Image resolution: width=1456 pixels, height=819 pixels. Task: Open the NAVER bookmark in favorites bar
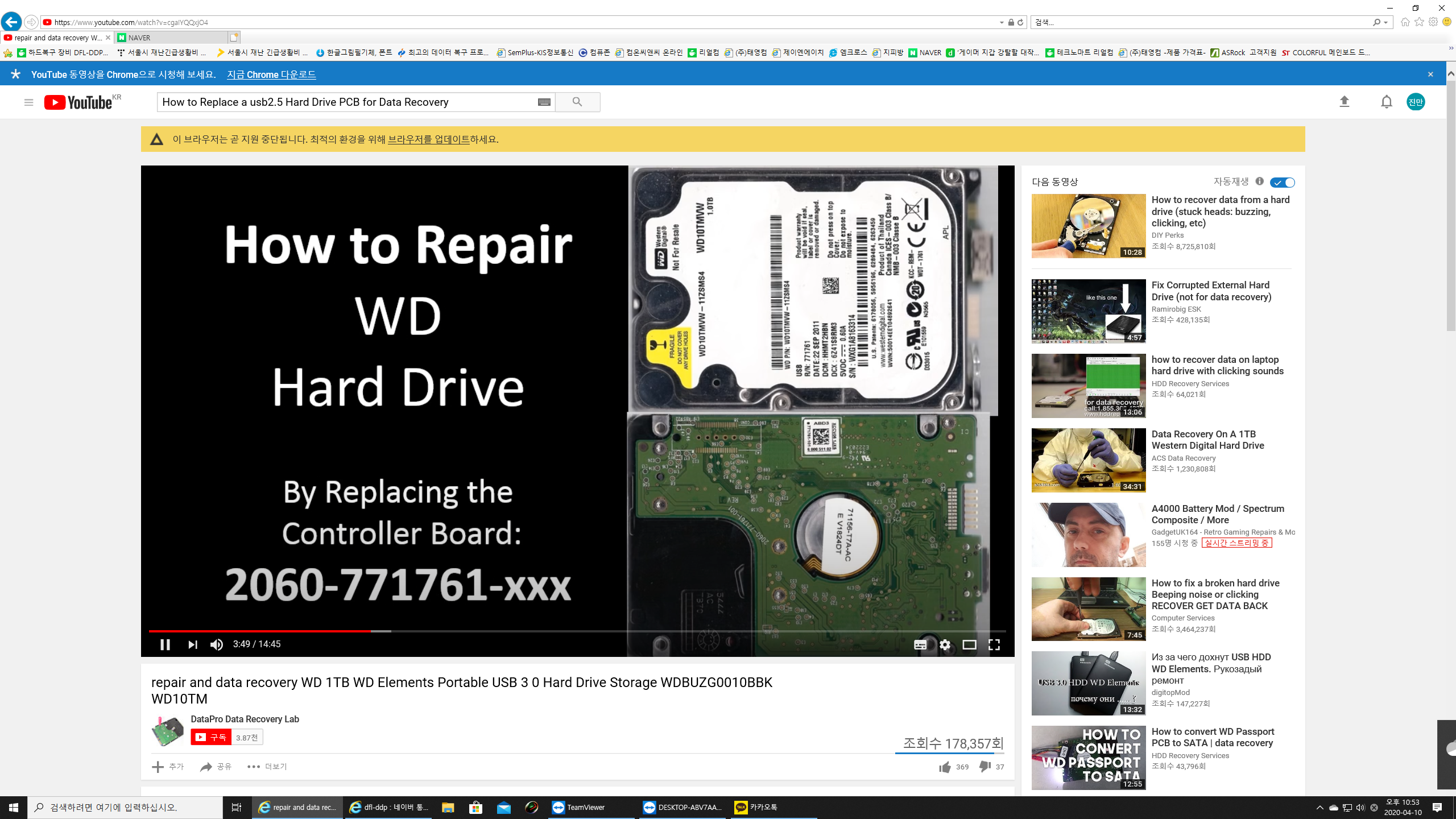(x=925, y=52)
